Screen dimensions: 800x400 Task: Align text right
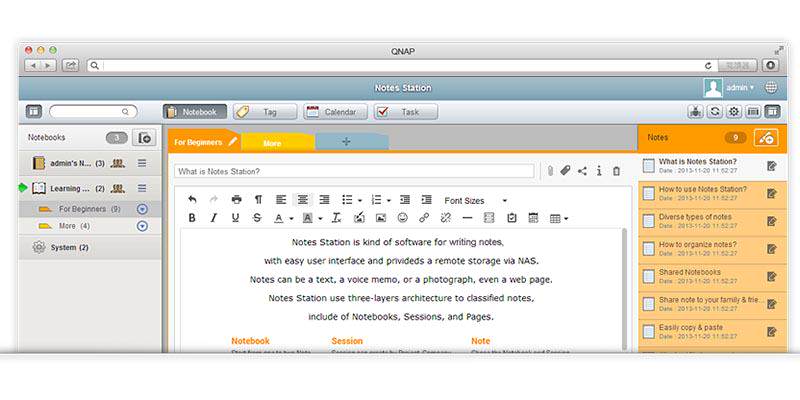pyautogui.click(x=324, y=200)
